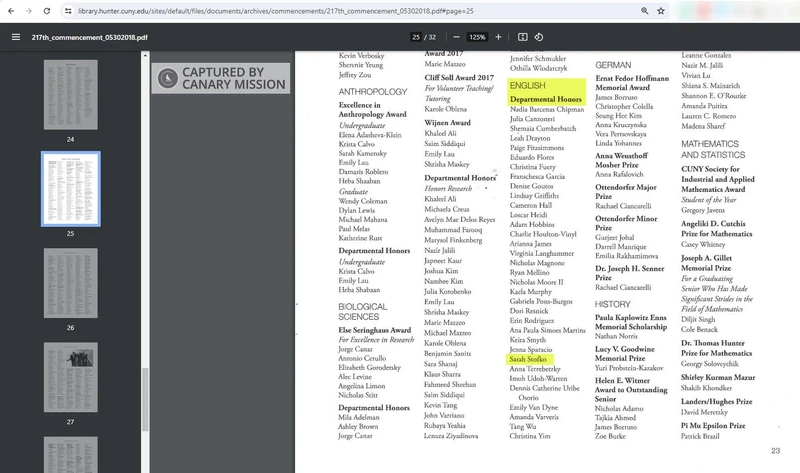Click the browser back arrow
The width and height of the screenshot is (800, 473).
click(9, 10)
